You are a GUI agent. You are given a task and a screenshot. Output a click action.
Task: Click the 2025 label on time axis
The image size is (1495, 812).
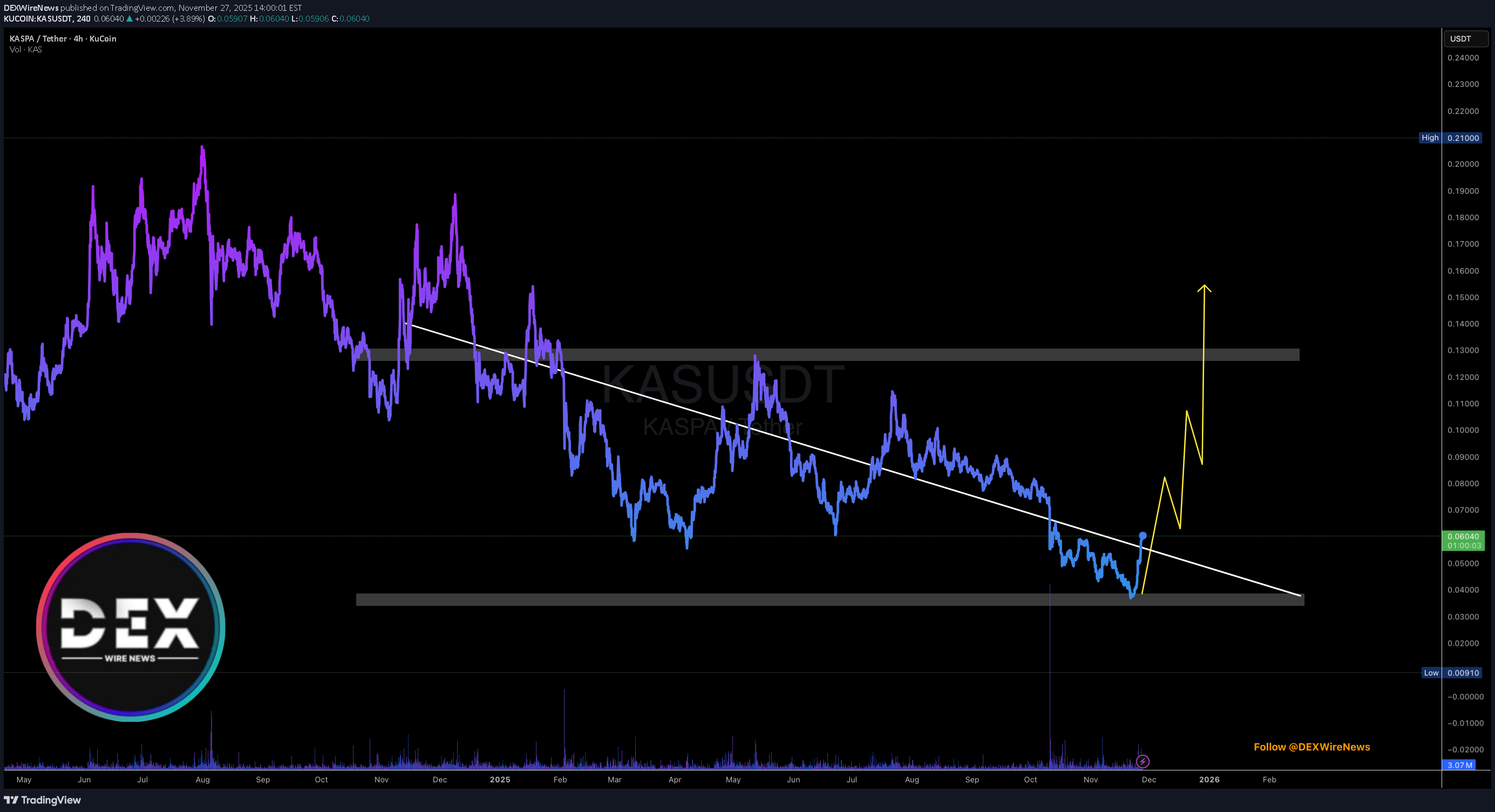pos(500,780)
